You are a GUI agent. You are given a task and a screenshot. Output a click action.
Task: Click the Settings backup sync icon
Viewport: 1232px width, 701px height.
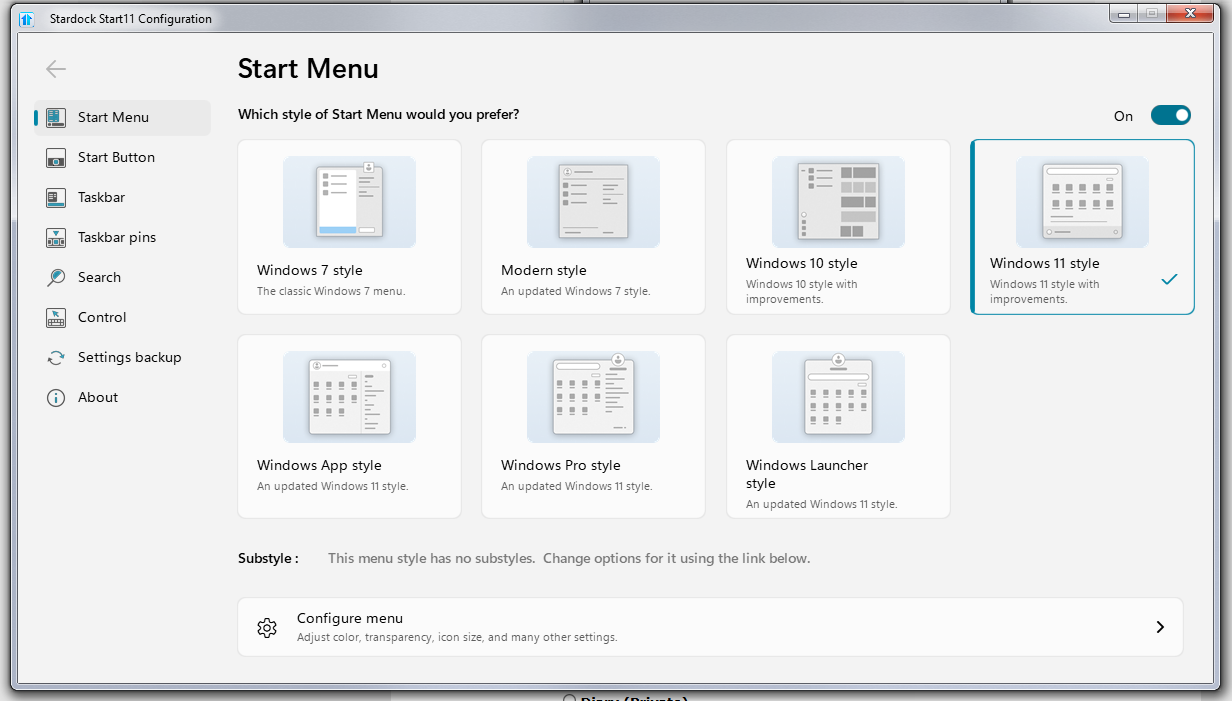point(56,357)
